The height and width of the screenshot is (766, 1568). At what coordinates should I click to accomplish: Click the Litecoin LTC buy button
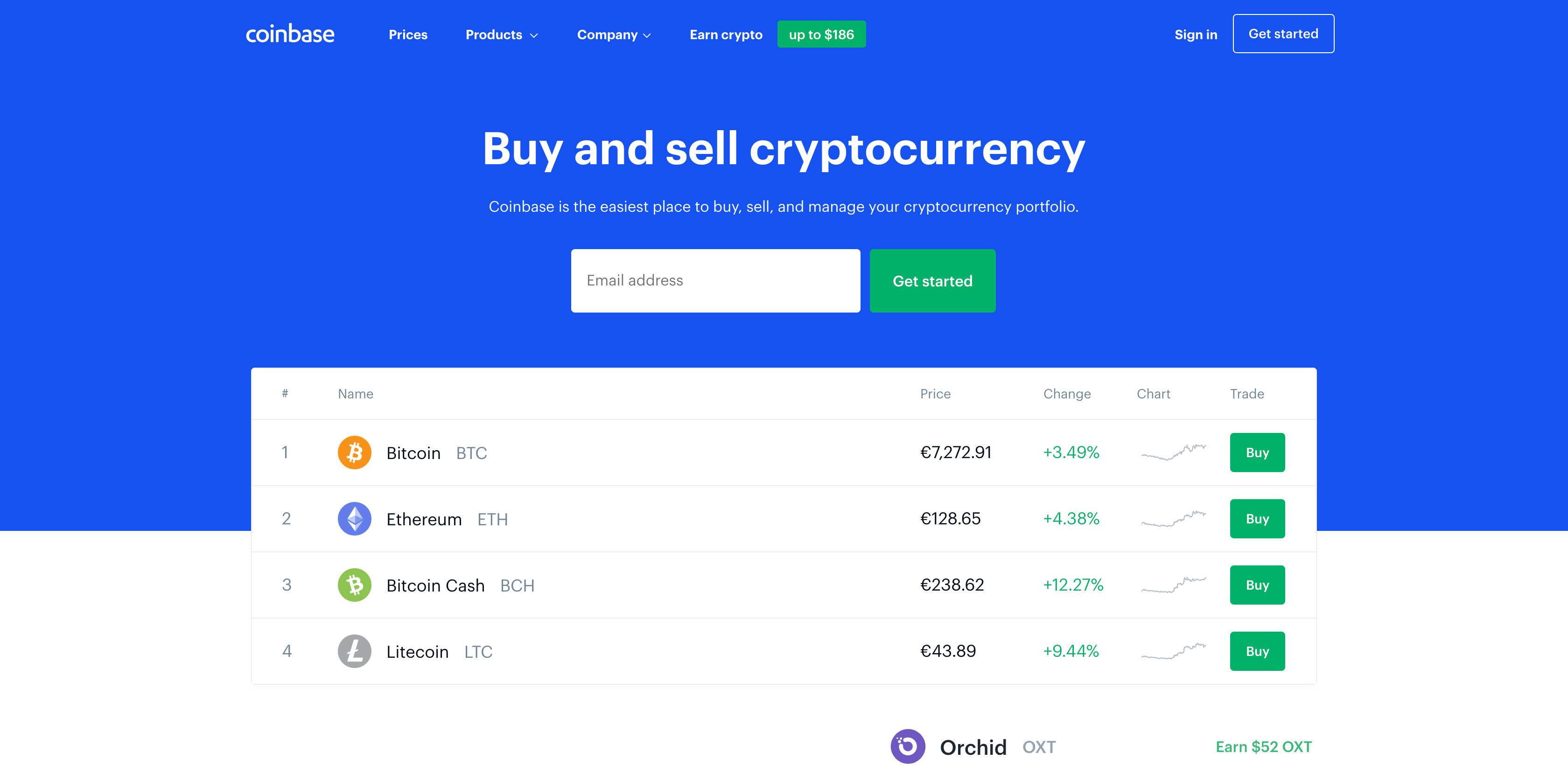(x=1257, y=651)
